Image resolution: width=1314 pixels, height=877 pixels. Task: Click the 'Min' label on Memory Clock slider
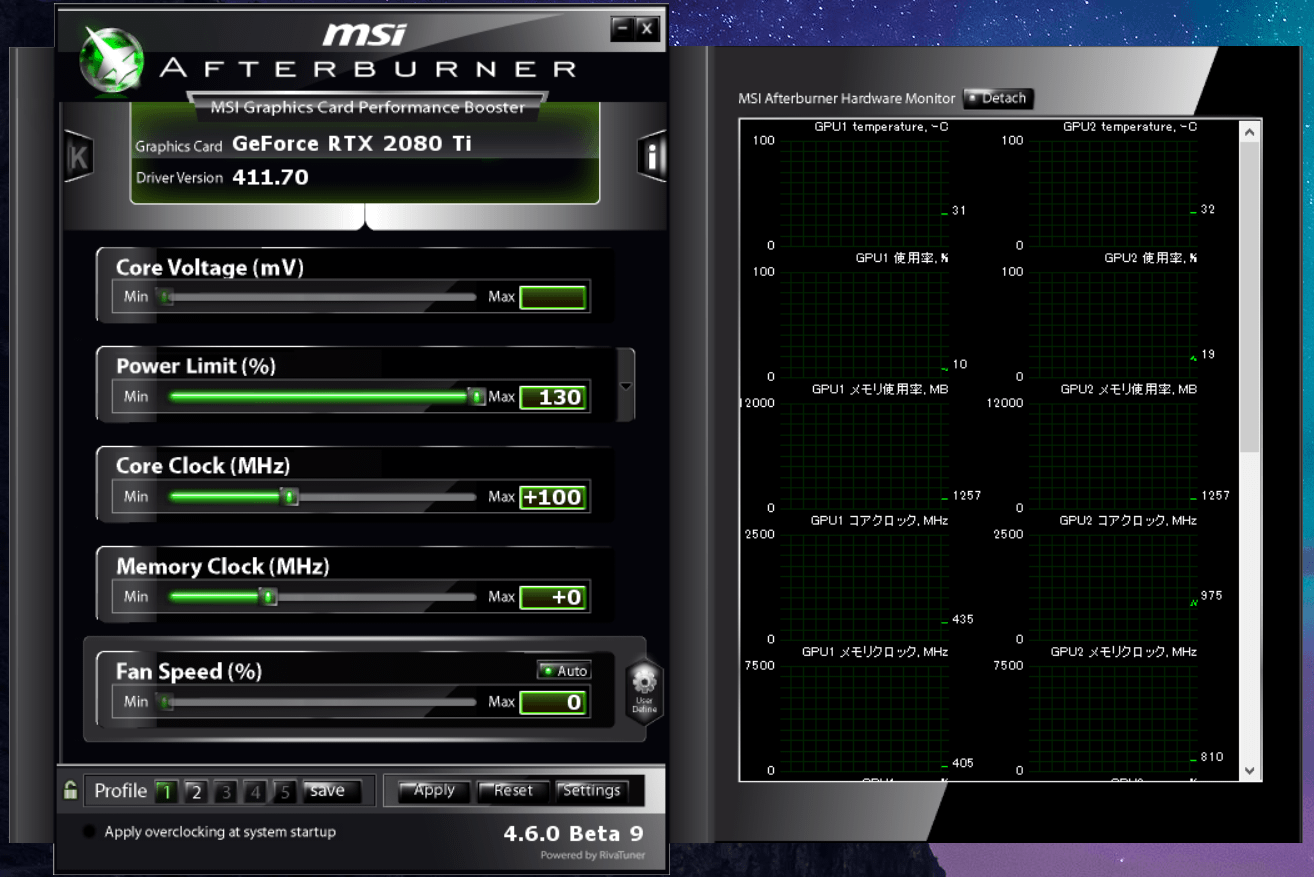136,597
